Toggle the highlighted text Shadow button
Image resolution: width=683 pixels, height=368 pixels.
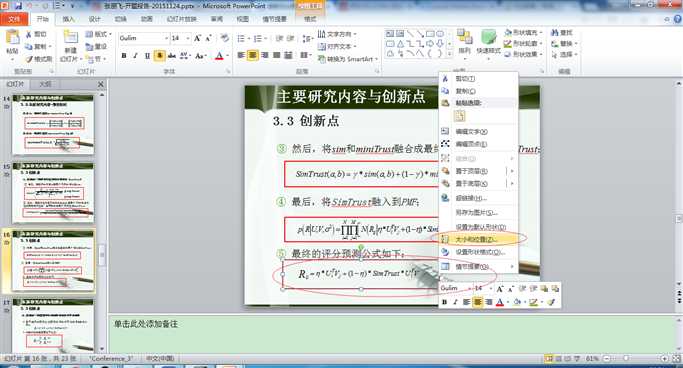point(159,56)
